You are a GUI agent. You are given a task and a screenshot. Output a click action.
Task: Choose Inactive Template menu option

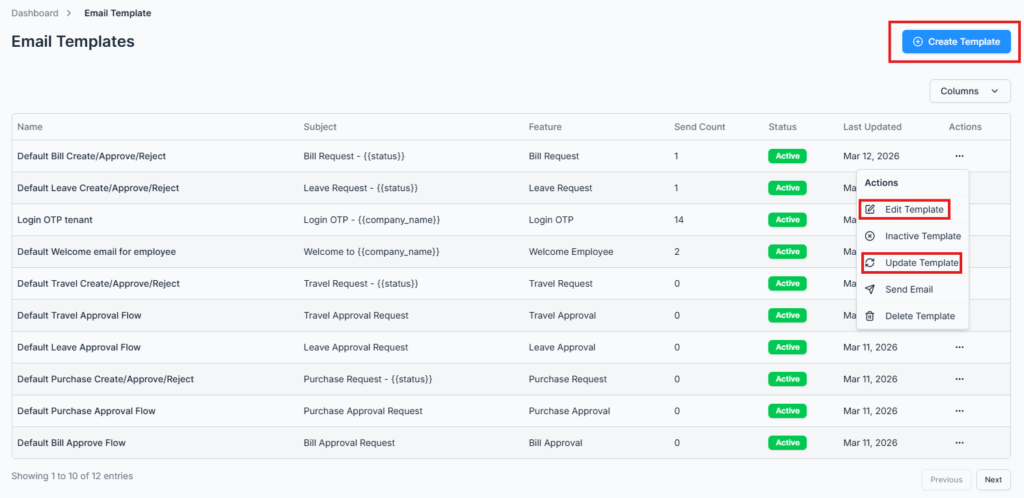tap(922, 236)
